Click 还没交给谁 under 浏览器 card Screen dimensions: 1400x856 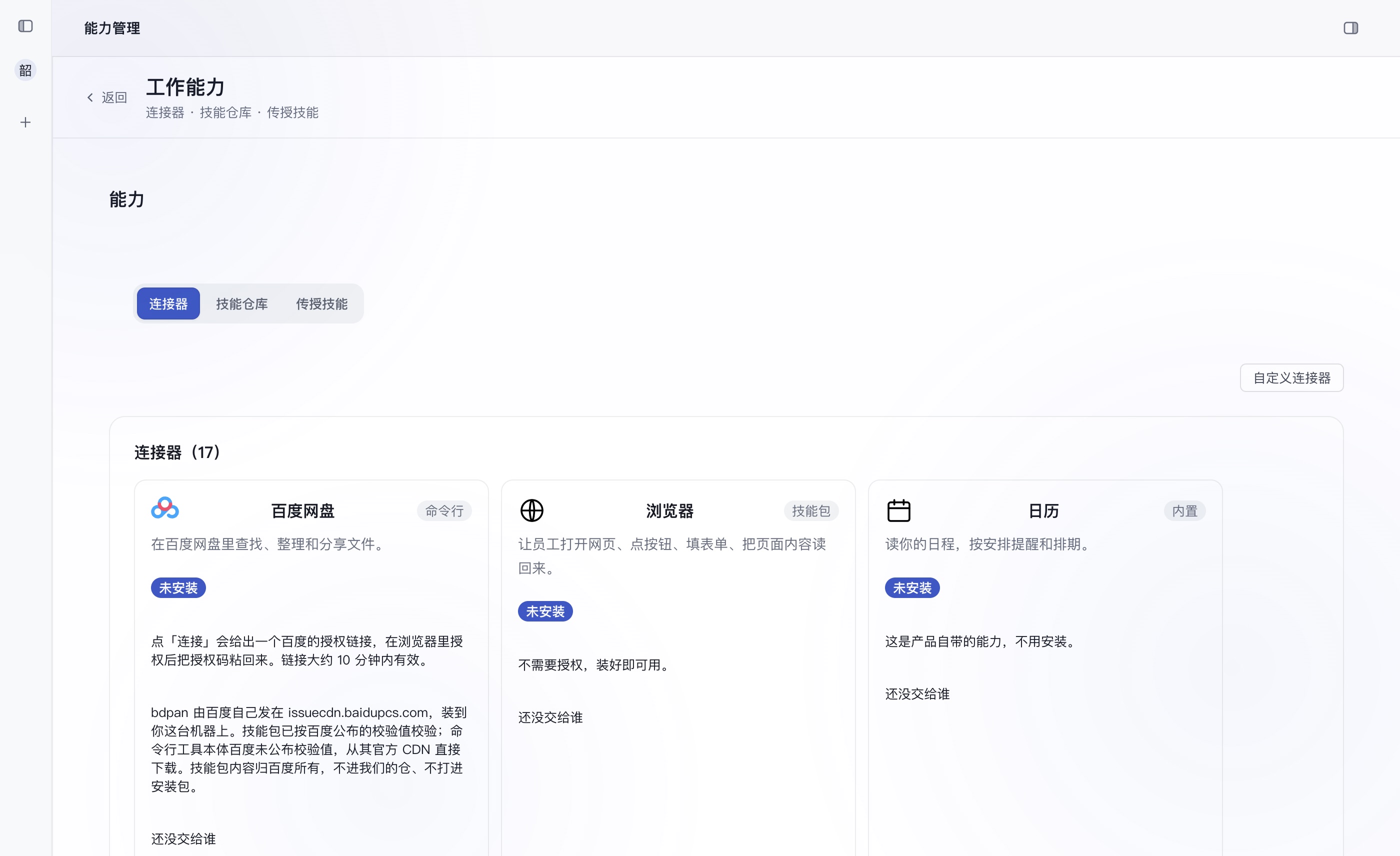(550, 717)
